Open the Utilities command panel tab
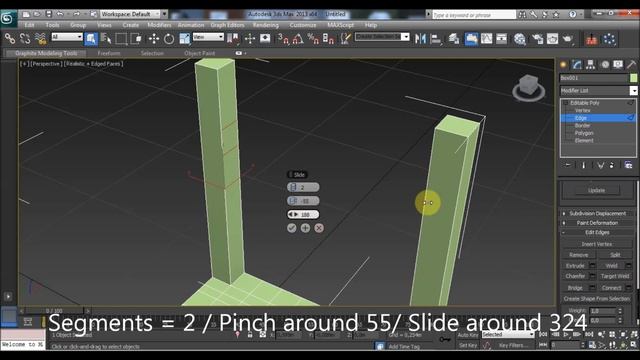 [631, 64]
